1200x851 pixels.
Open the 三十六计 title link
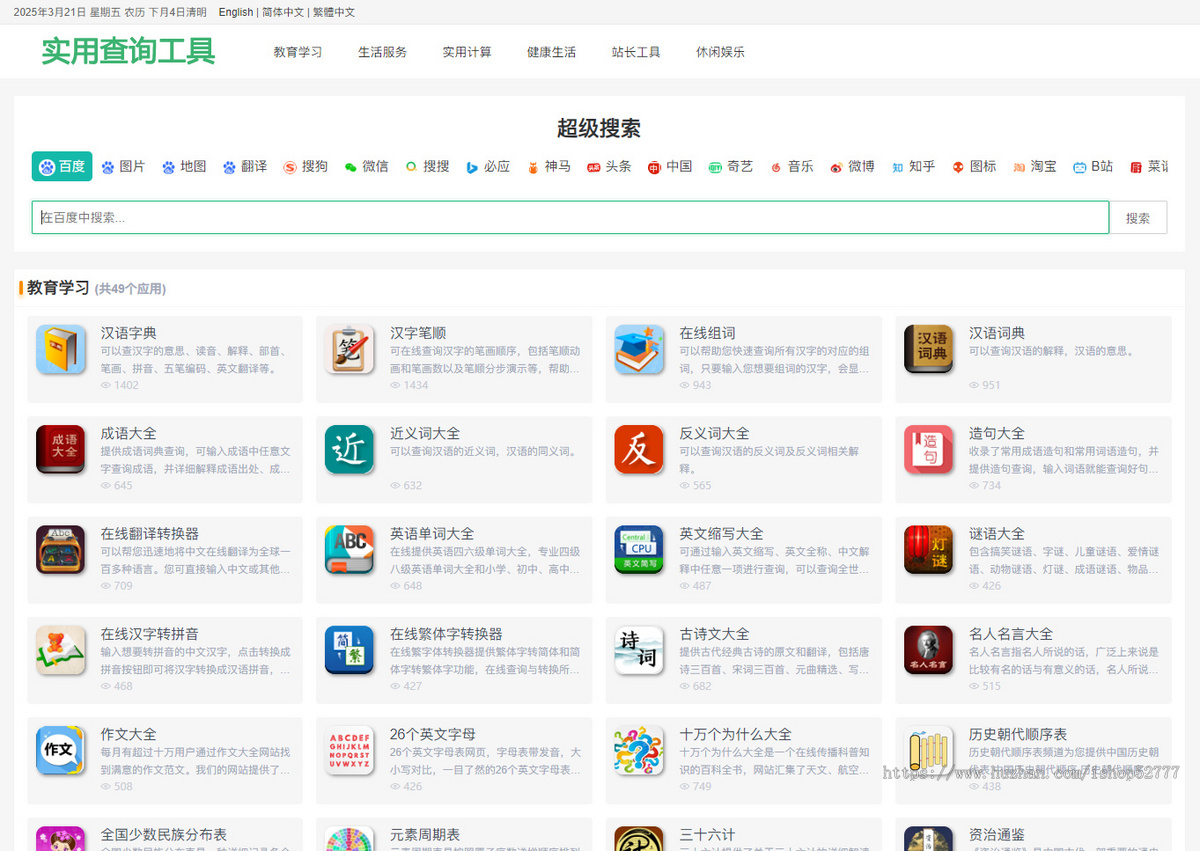coord(707,834)
